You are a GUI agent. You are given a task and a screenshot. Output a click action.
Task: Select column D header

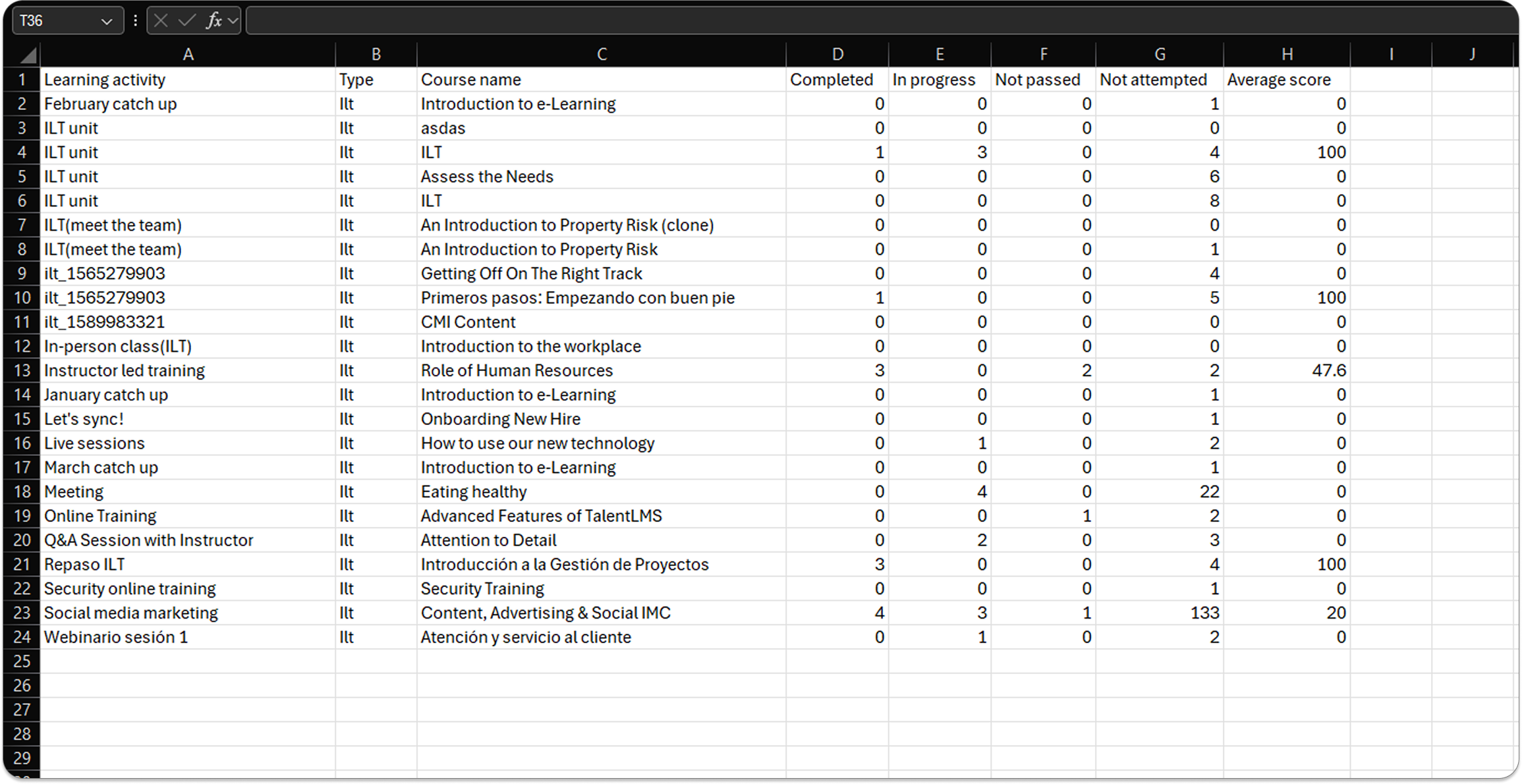pos(837,55)
